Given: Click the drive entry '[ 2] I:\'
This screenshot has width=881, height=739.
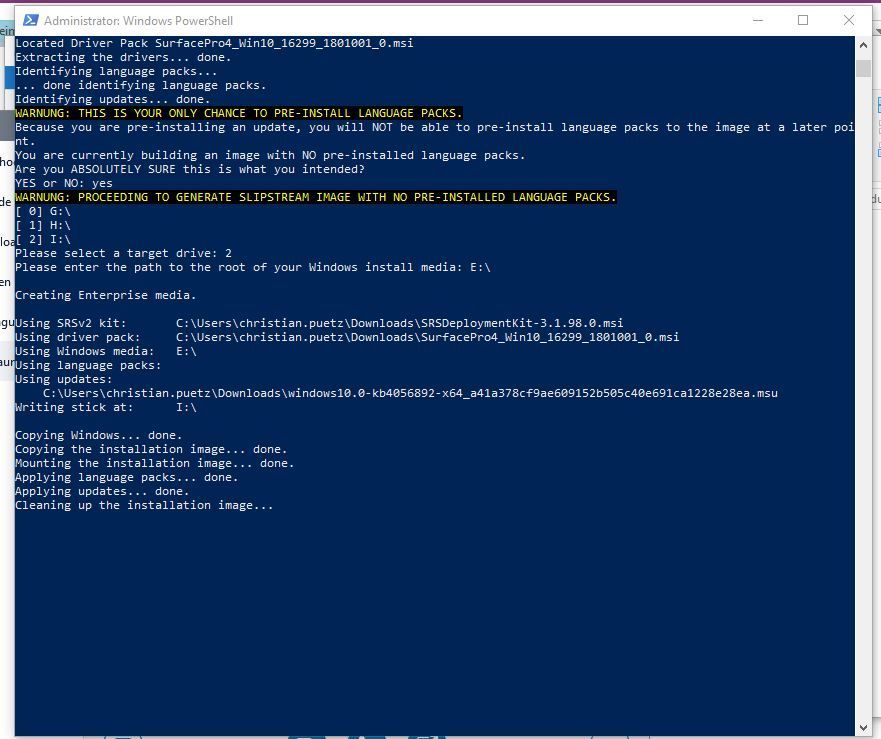Looking at the screenshot, I should coord(43,239).
